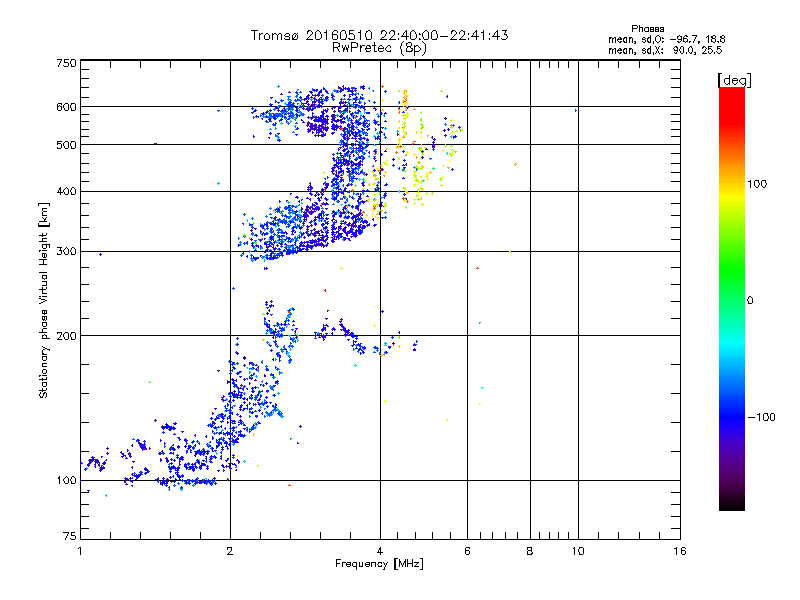Select the 'mean, sd,O: -96.7, 18.8' line
800x600 pixels.
(666, 39)
